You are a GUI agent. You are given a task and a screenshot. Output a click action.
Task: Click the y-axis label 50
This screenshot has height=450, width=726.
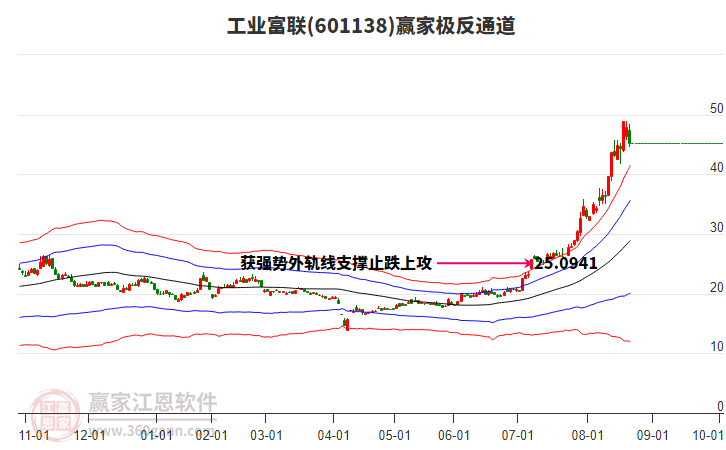tap(716, 108)
